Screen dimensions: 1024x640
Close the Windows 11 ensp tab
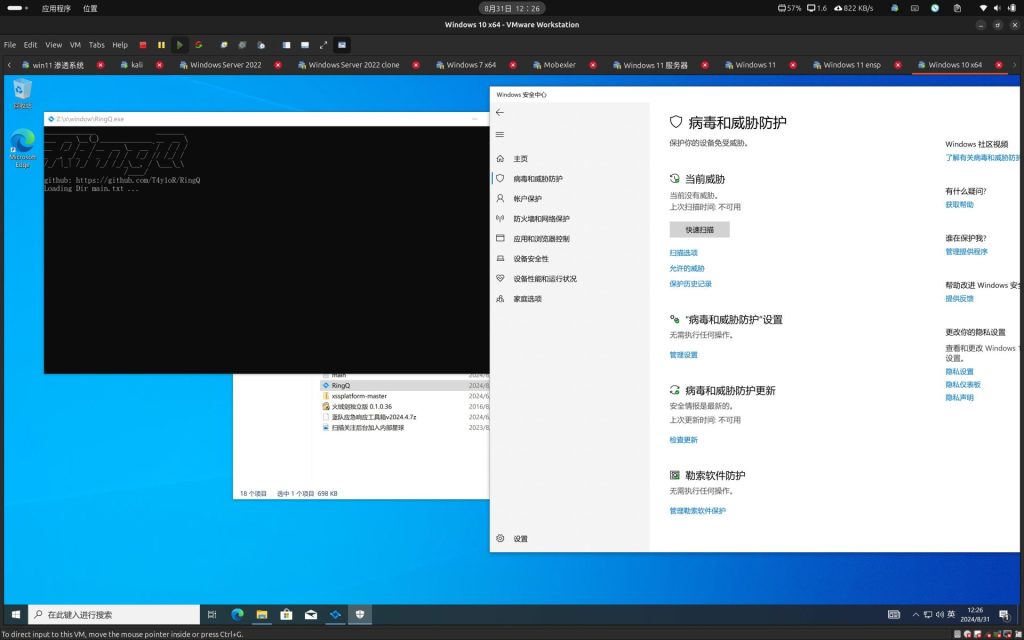click(x=898, y=65)
